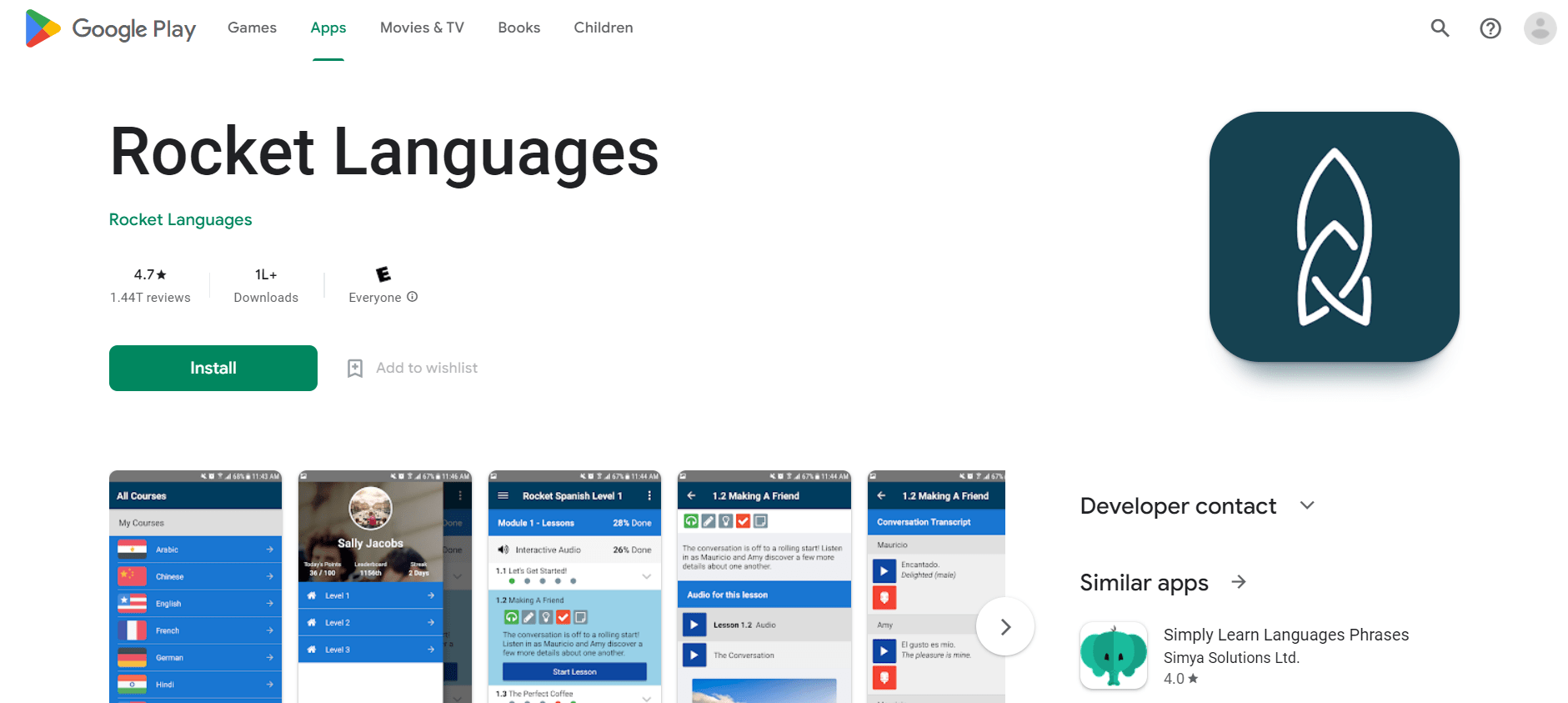1568x703 pixels.
Task: Open the Google Play home logo
Action: (111, 28)
